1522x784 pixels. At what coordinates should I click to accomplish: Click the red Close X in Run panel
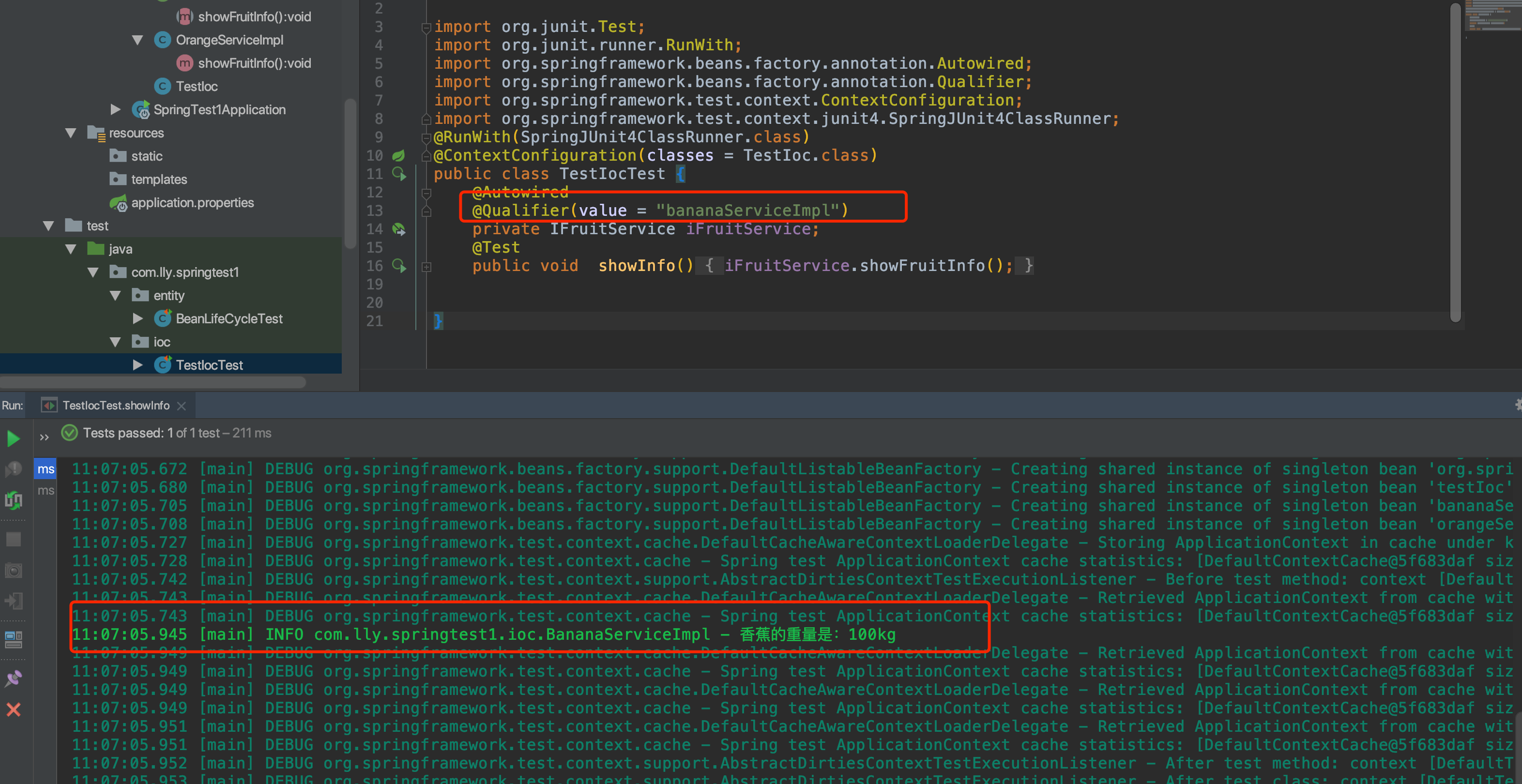click(13, 710)
